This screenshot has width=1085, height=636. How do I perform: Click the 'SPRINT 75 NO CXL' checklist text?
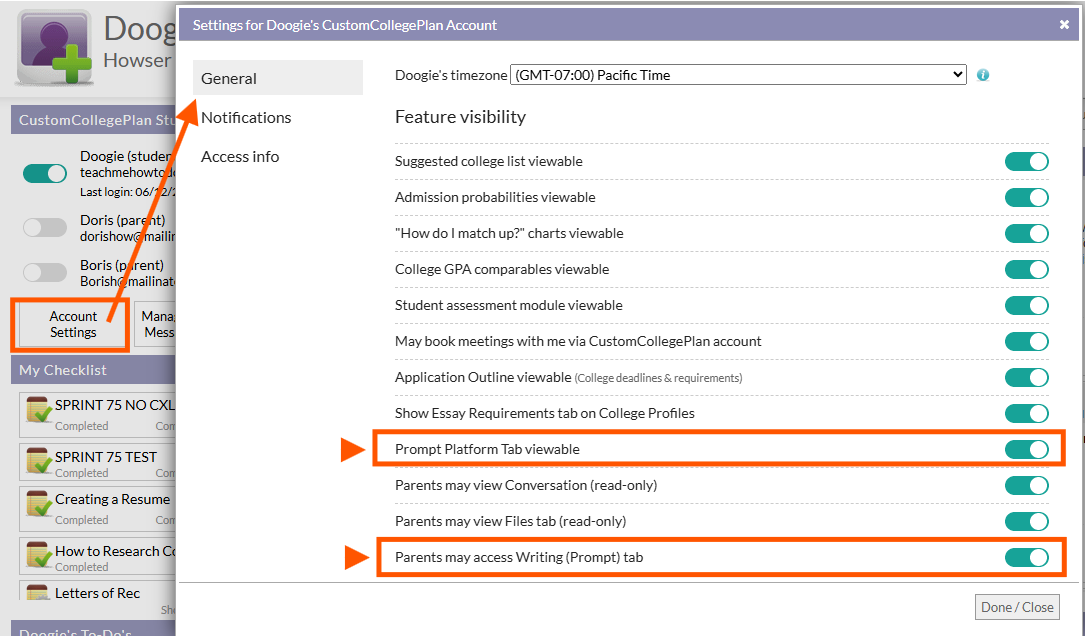[115, 405]
